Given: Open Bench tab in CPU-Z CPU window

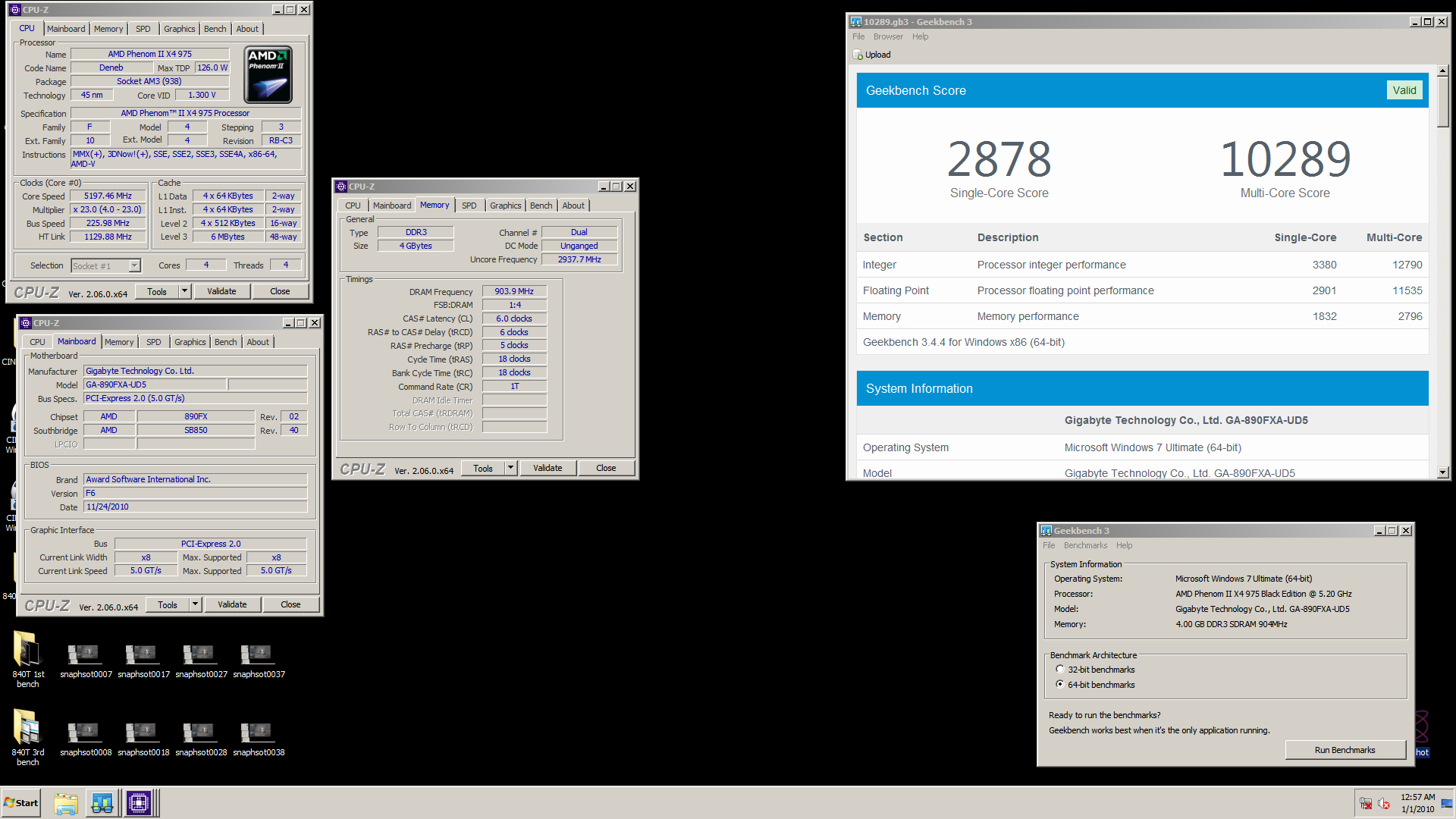Looking at the screenshot, I should point(215,29).
